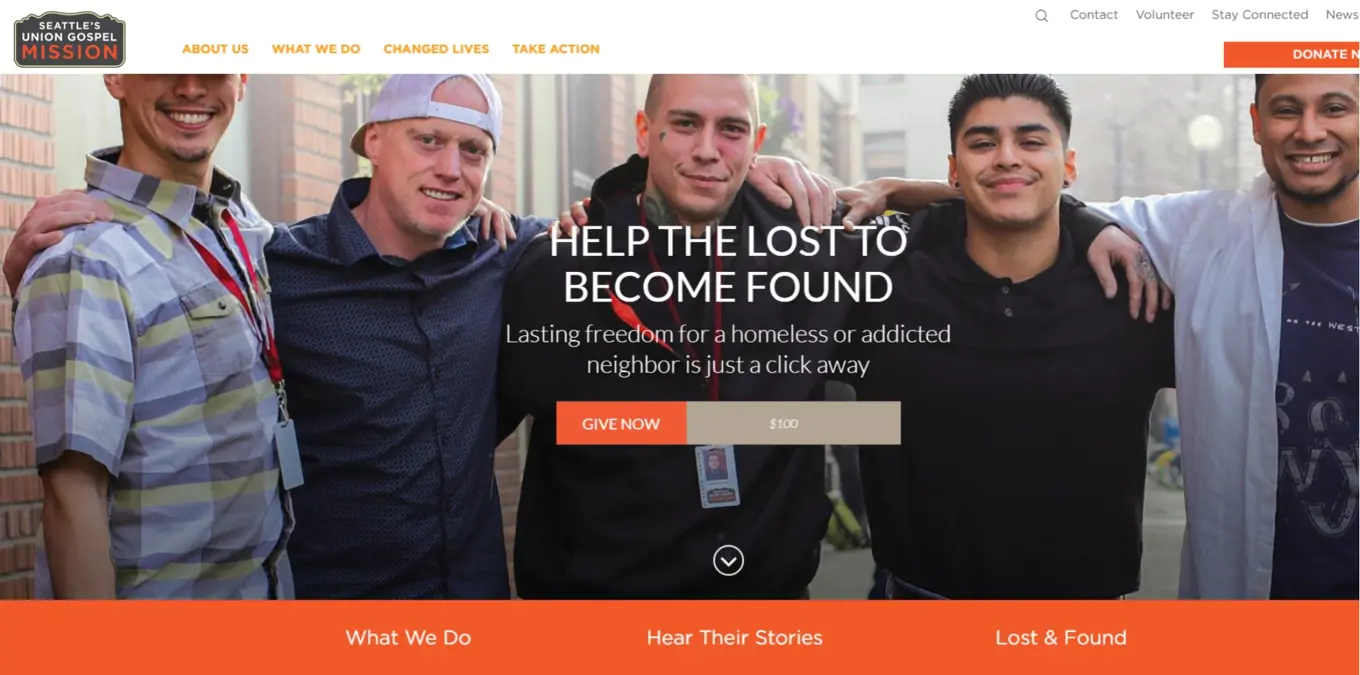The height and width of the screenshot is (675, 1360).
Task: Select Changed Lives in navigation
Action: [x=436, y=49]
